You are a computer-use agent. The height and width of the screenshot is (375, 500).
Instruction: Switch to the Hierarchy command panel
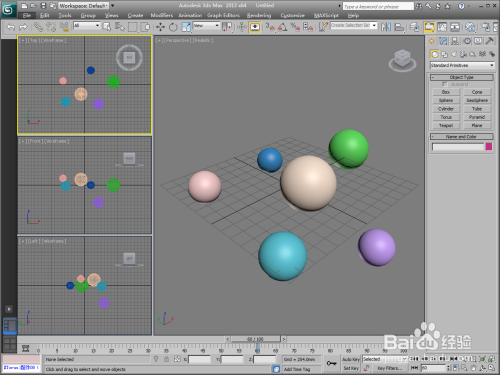455,41
